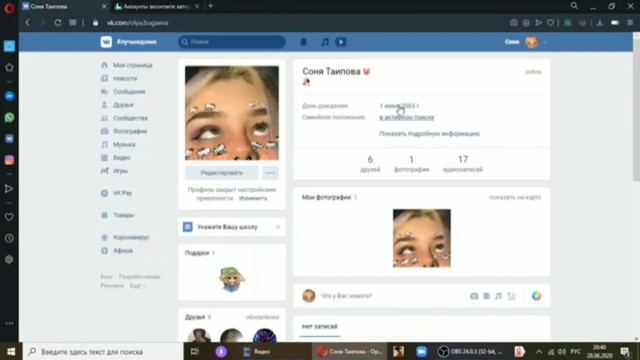Open Task View in the taskbar
The image size is (640, 360).
click(194, 351)
